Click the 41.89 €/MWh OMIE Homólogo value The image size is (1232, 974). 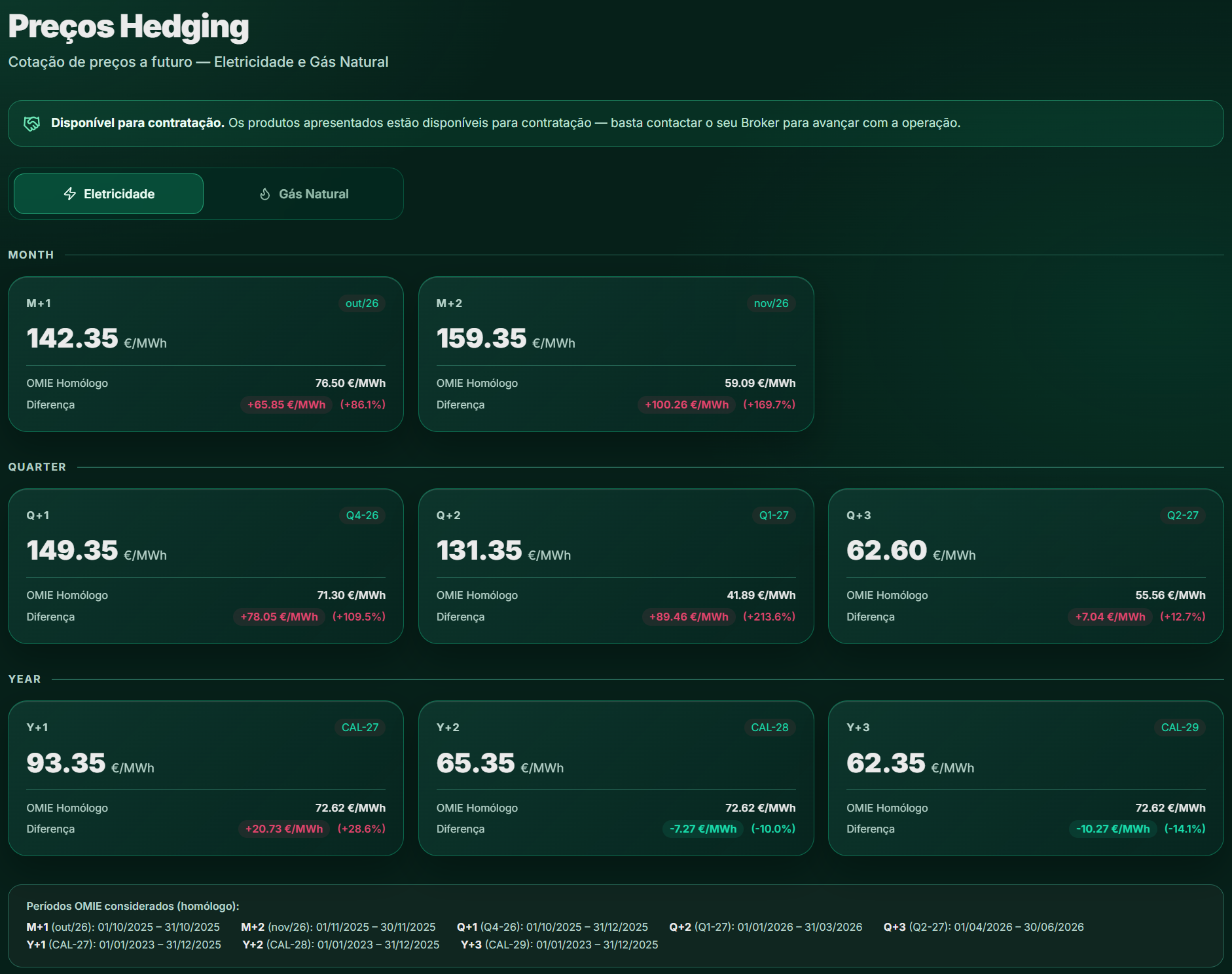click(761, 595)
